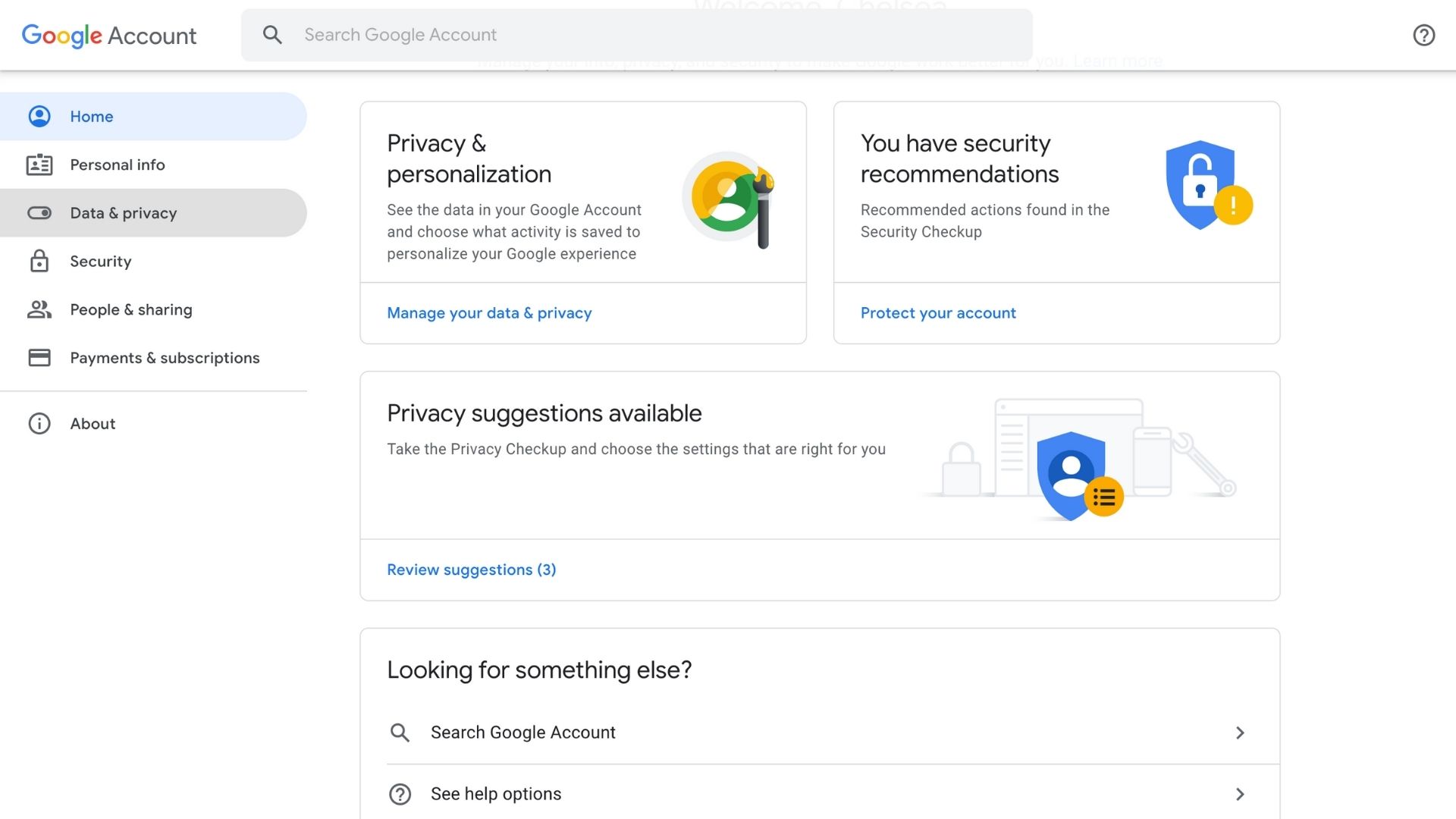Click 'Recommended actions found' description text

(x=985, y=221)
